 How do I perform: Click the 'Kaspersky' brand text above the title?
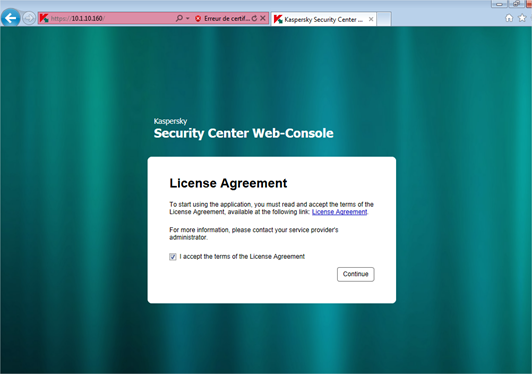coord(170,121)
